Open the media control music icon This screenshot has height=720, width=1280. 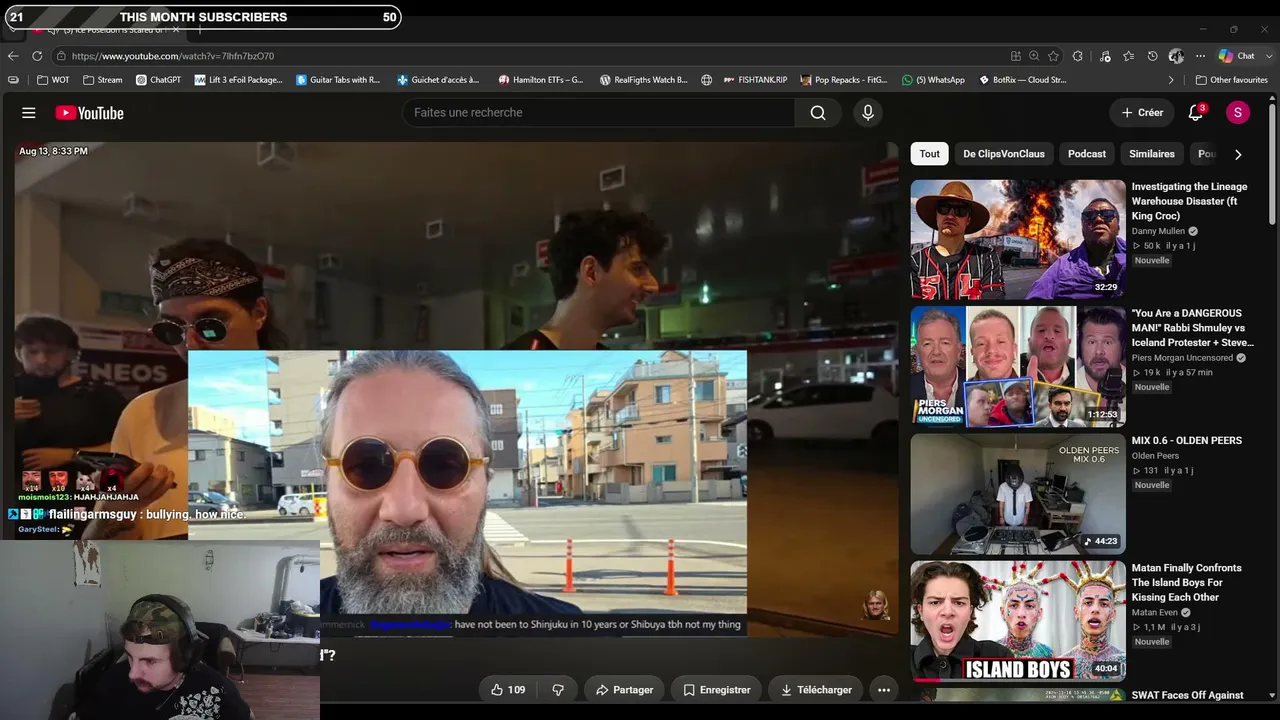(x=1105, y=56)
